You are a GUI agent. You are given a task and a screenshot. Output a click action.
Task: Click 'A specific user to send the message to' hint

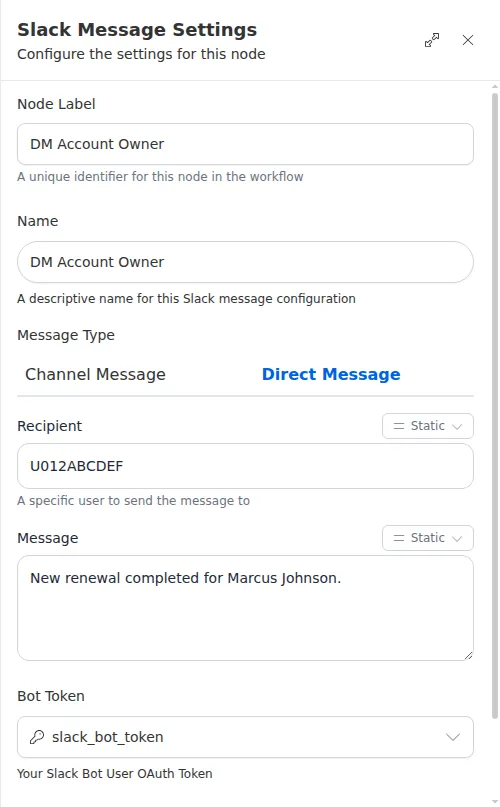pyautogui.click(x=133, y=501)
